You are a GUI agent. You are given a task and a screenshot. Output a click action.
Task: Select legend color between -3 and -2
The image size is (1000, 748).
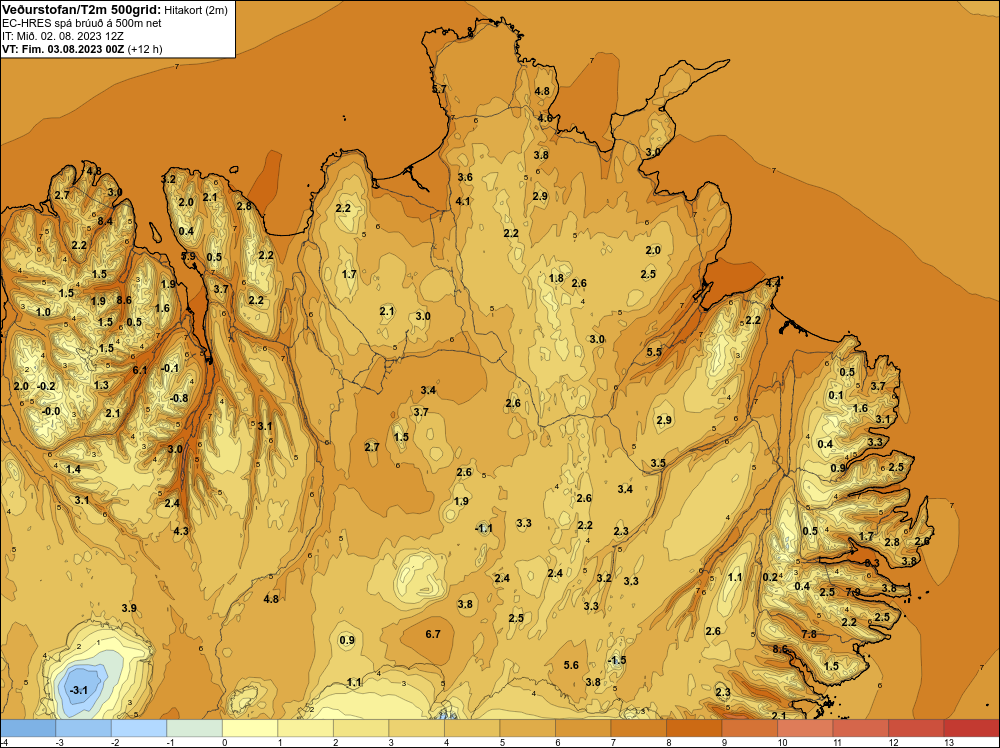click(x=84, y=728)
